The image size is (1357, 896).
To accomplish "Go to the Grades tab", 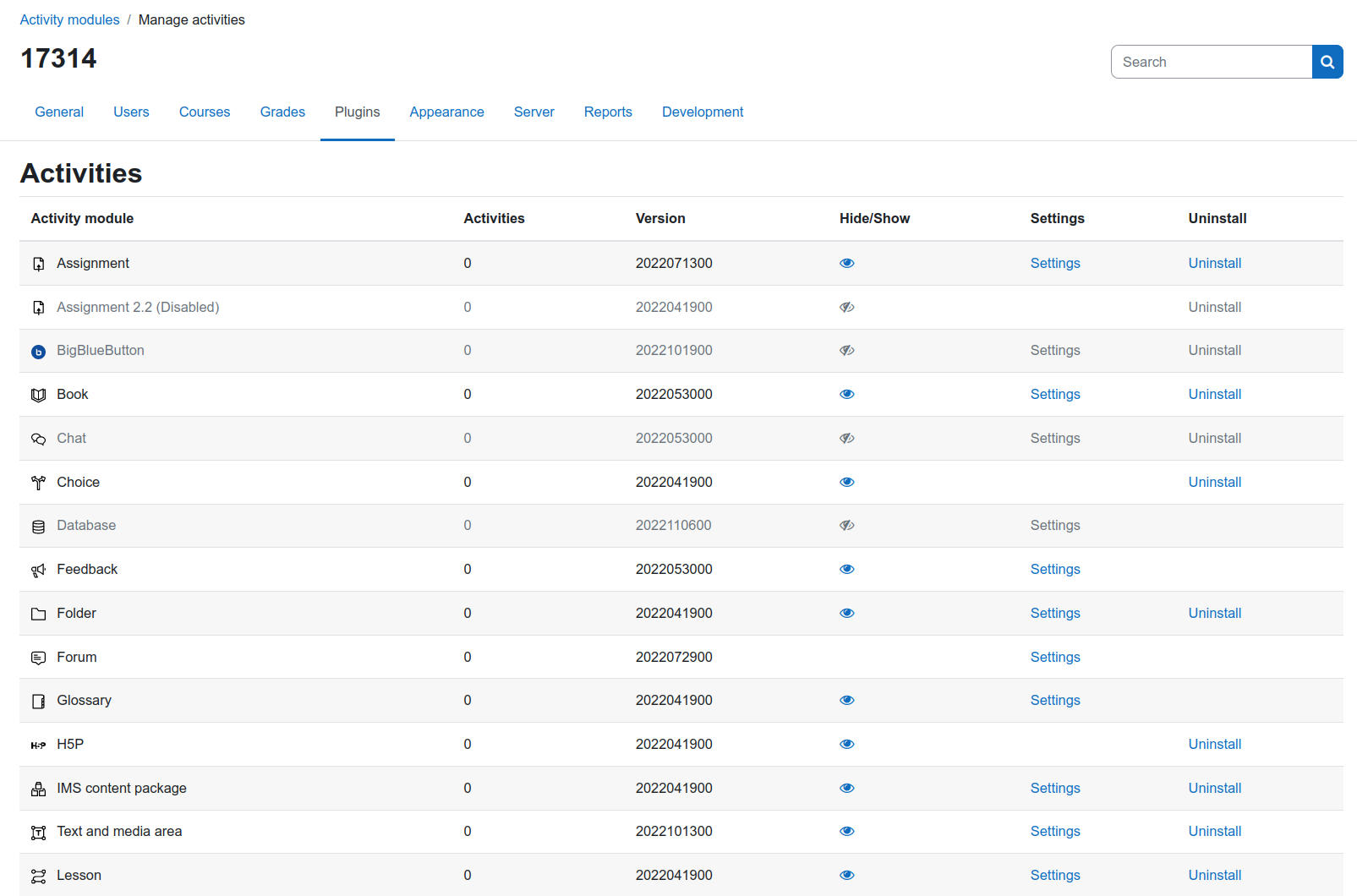I will (282, 112).
